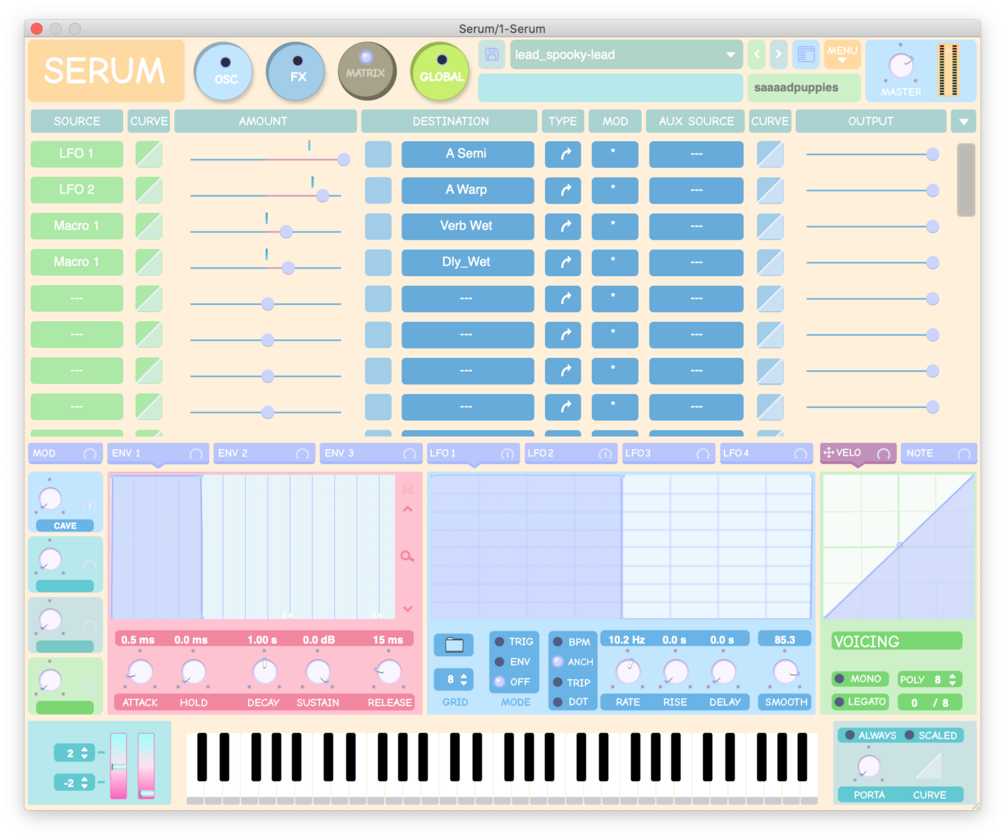Click the LFO 2 source button
The image size is (1005, 839).
pos(76,190)
